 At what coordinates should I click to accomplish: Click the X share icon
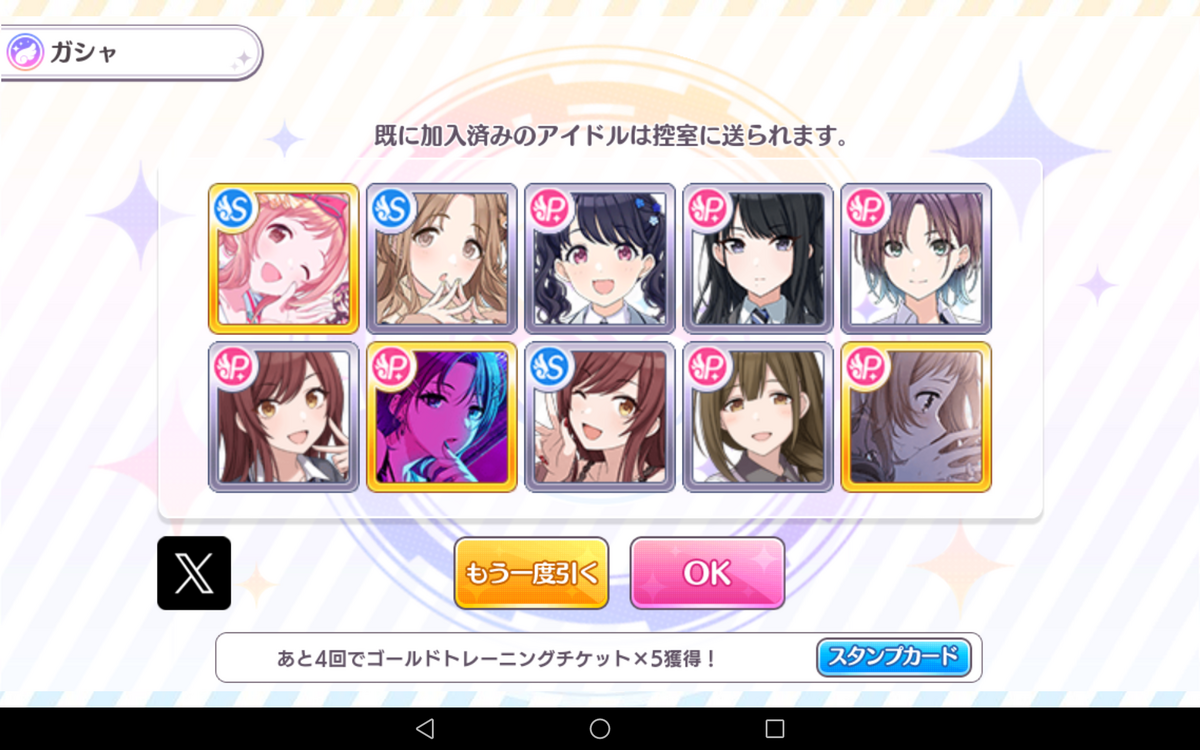(194, 573)
